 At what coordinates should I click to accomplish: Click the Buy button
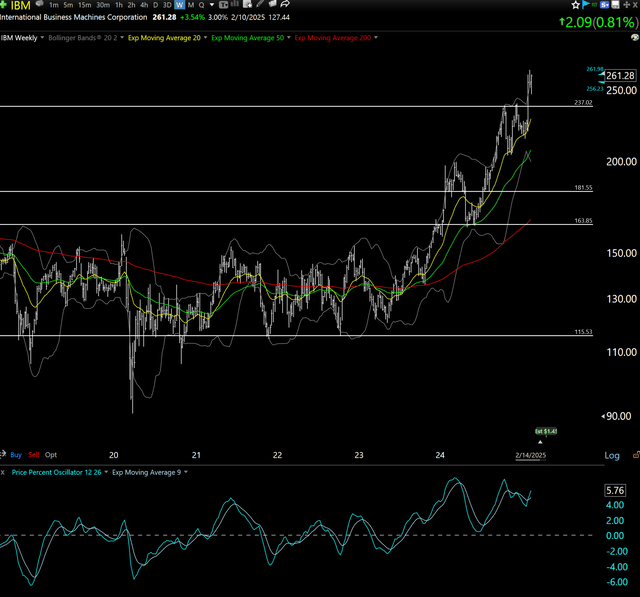pos(16,455)
